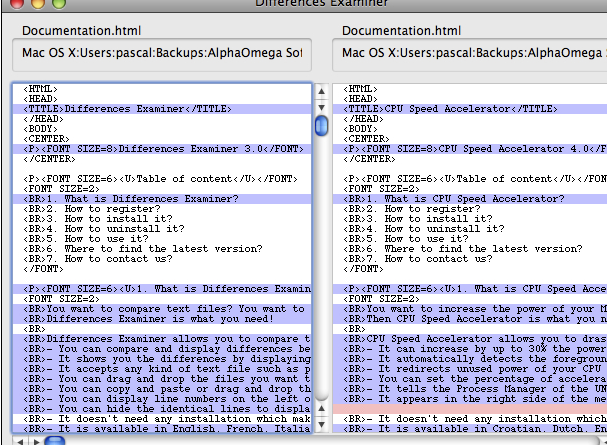
Task: Click right line 'Then CPU Speed Accelerator is what you'
Action: [x=470, y=319]
